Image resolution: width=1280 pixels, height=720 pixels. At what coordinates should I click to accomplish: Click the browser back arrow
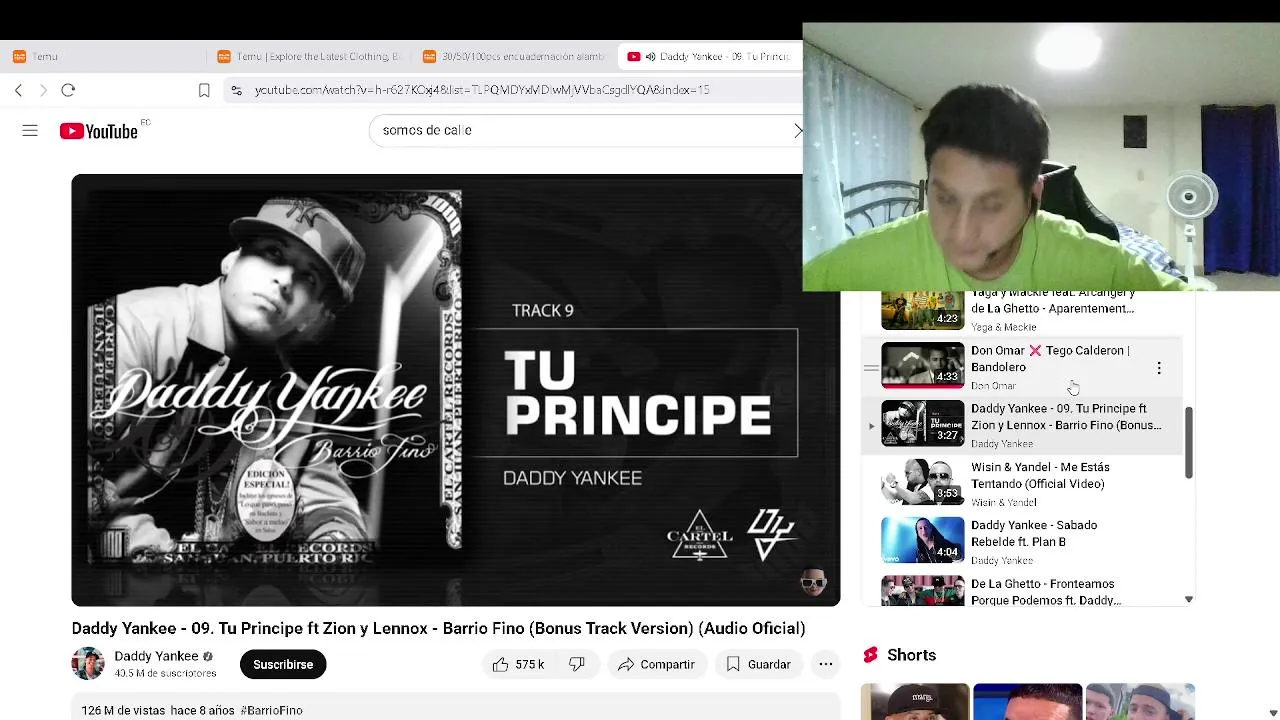click(18, 90)
